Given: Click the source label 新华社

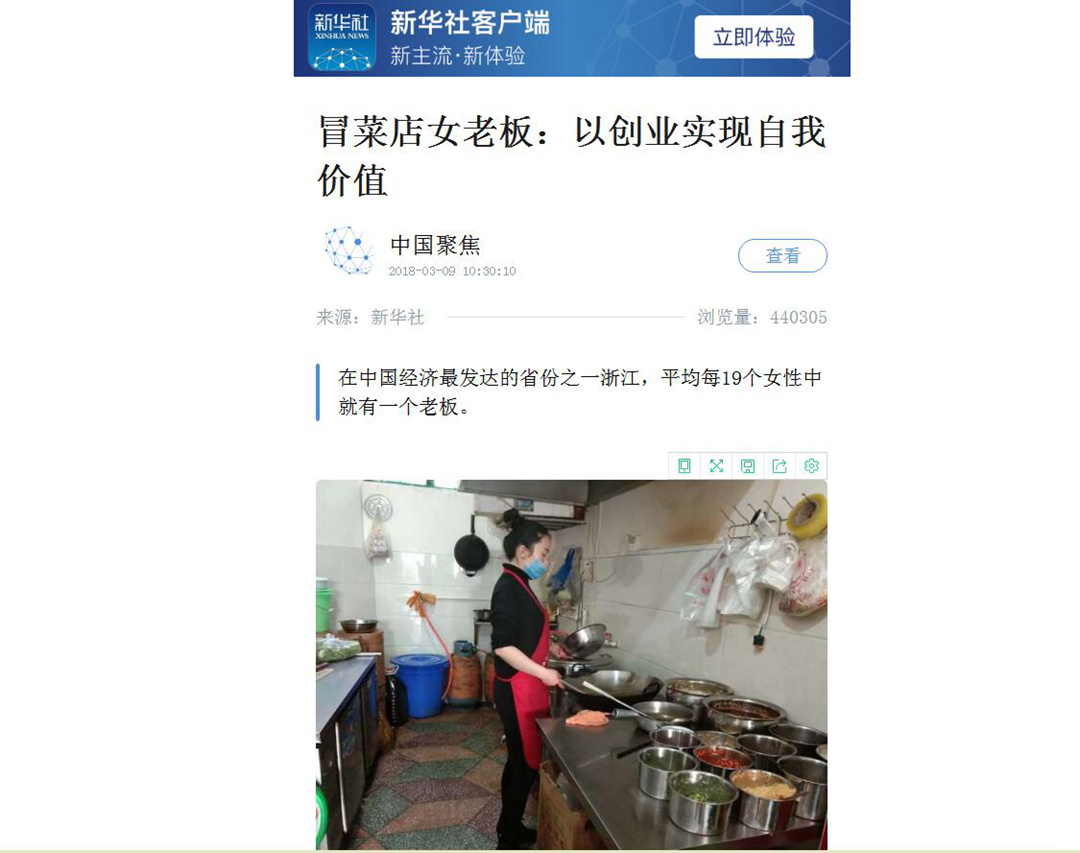Looking at the screenshot, I should pos(397,317).
